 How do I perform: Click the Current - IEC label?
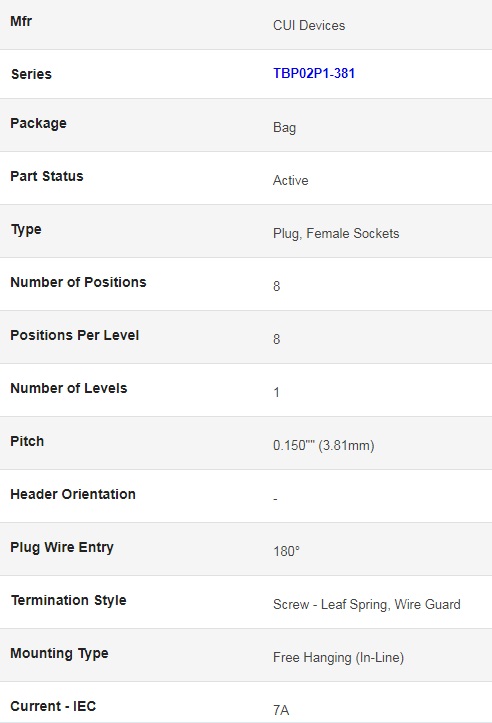point(53,706)
